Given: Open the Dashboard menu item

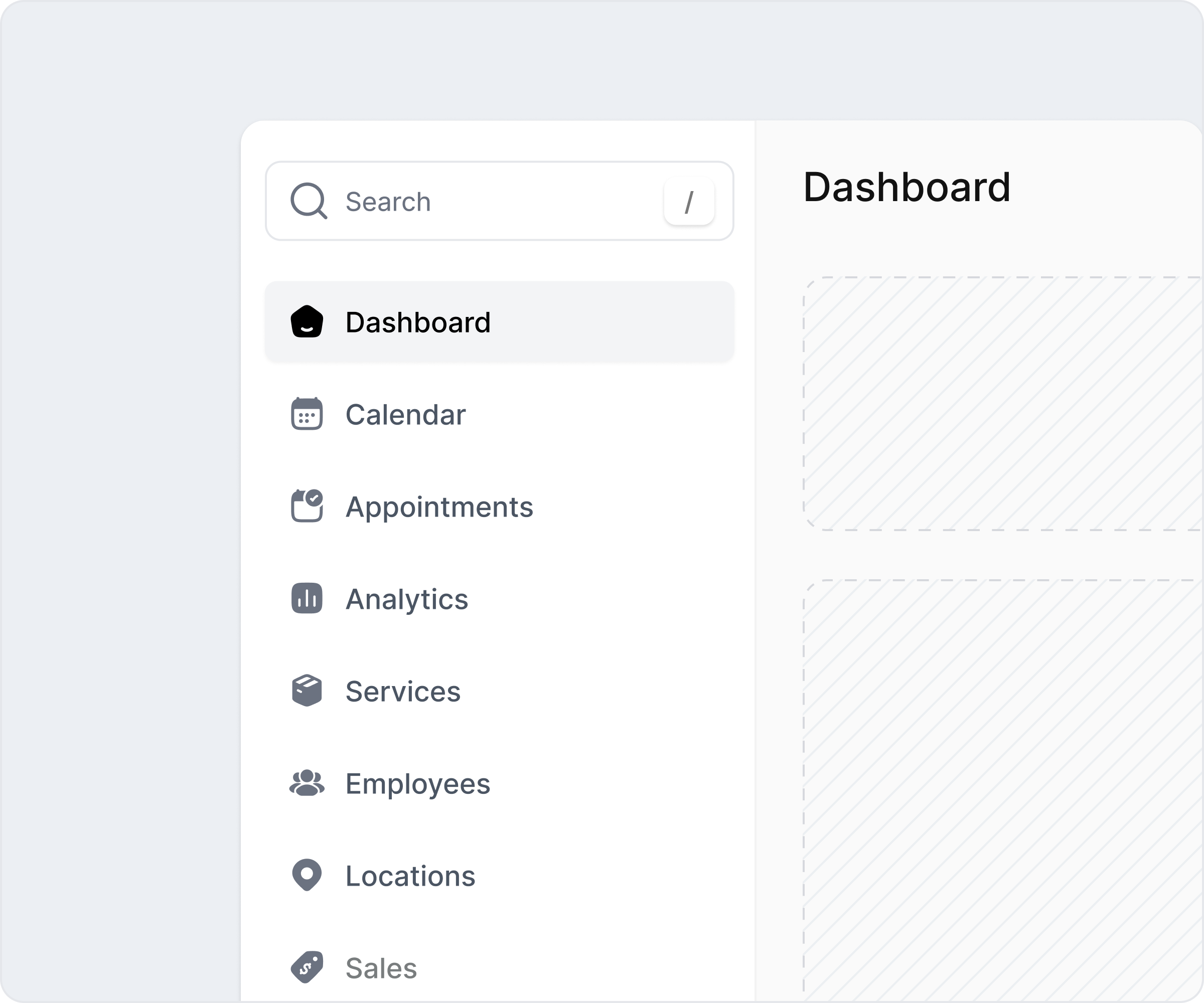Looking at the screenshot, I should pyautogui.click(x=418, y=322).
